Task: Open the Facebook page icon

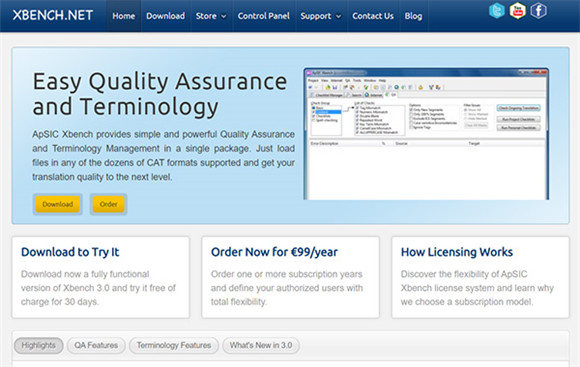Action: point(539,11)
